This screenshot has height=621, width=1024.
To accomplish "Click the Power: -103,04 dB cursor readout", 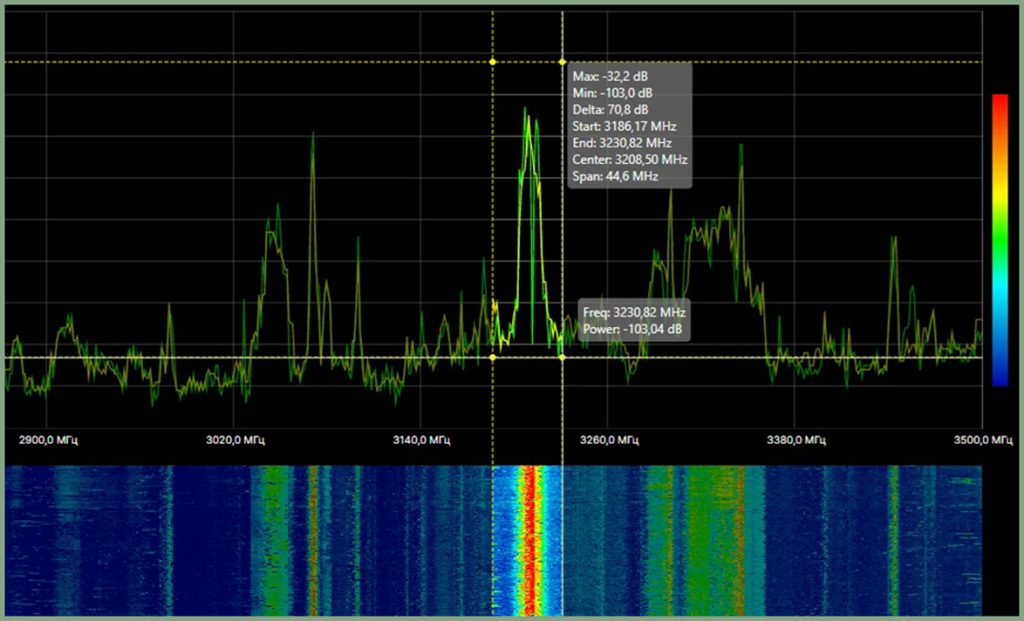I will 634,328.
